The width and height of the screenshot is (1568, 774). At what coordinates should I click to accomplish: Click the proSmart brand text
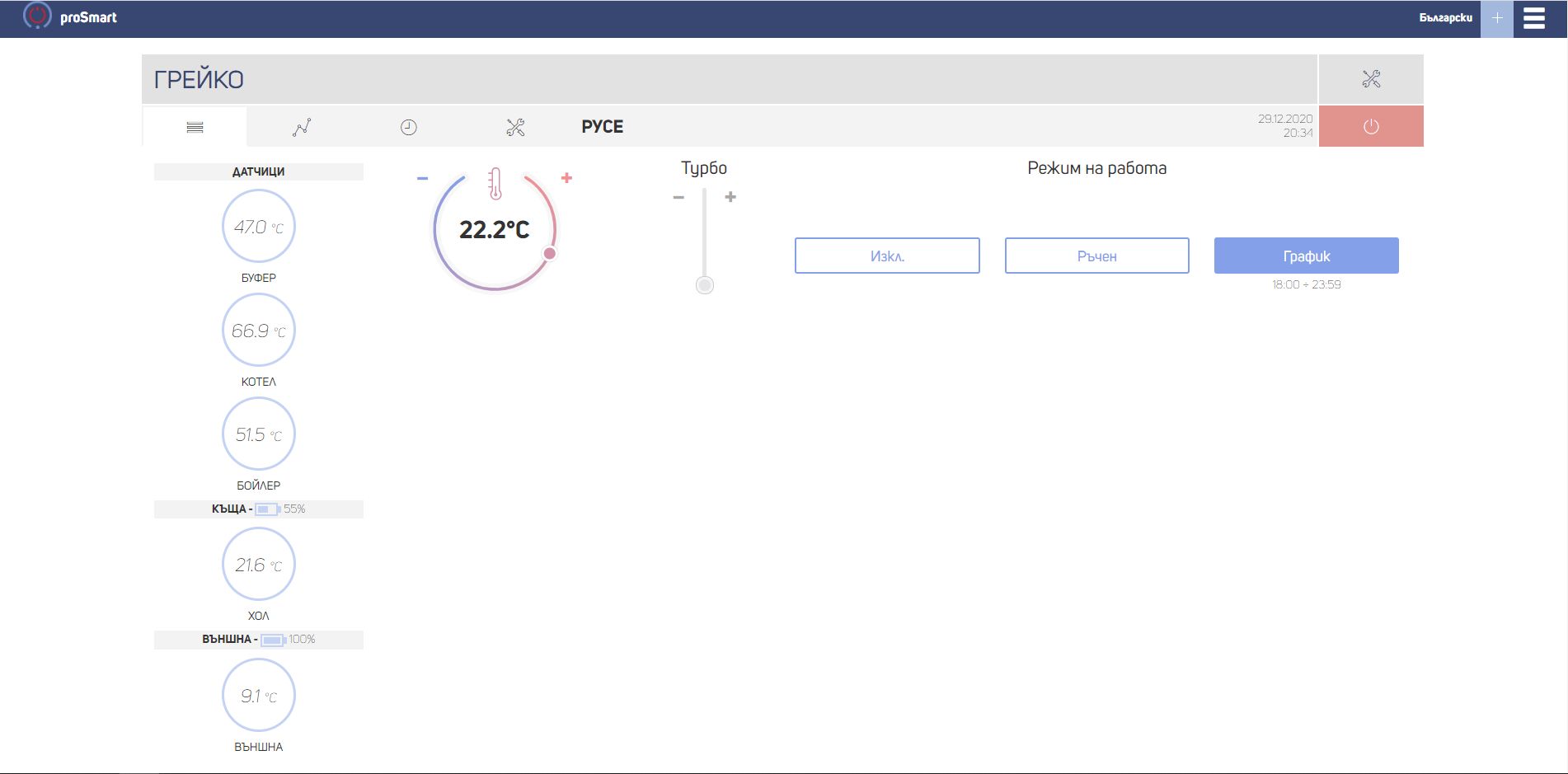(x=88, y=17)
